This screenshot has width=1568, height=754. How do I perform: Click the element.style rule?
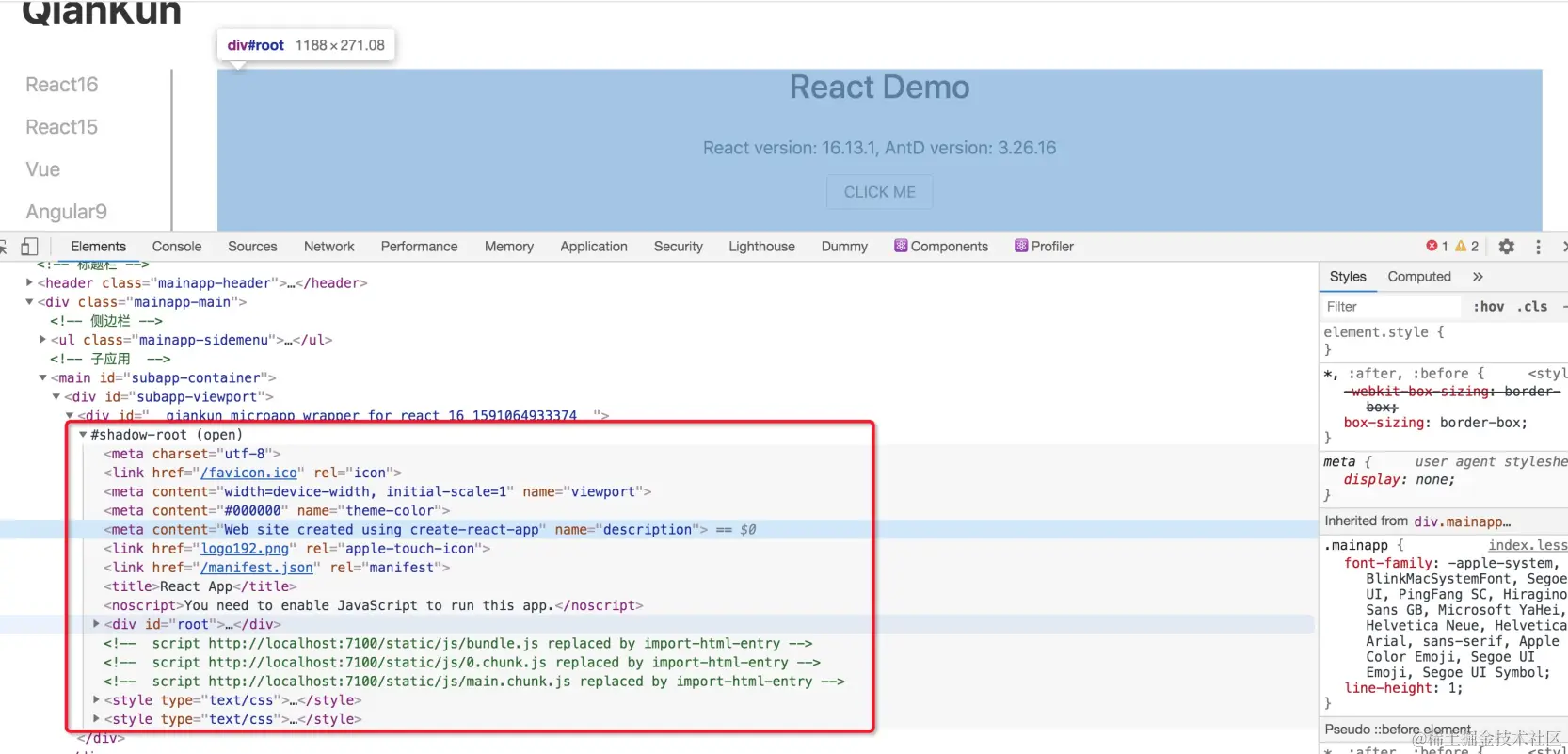click(x=1384, y=332)
